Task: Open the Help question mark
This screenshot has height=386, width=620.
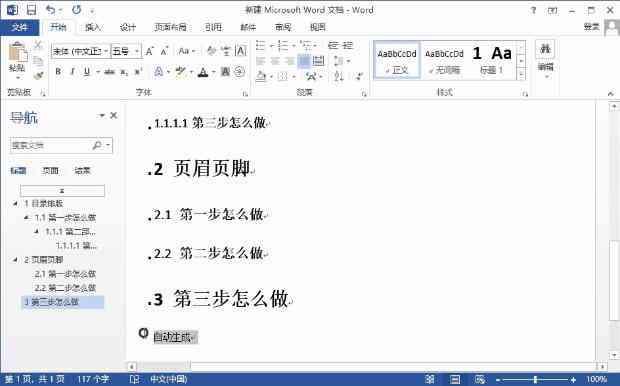Action: tap(533, 10)
